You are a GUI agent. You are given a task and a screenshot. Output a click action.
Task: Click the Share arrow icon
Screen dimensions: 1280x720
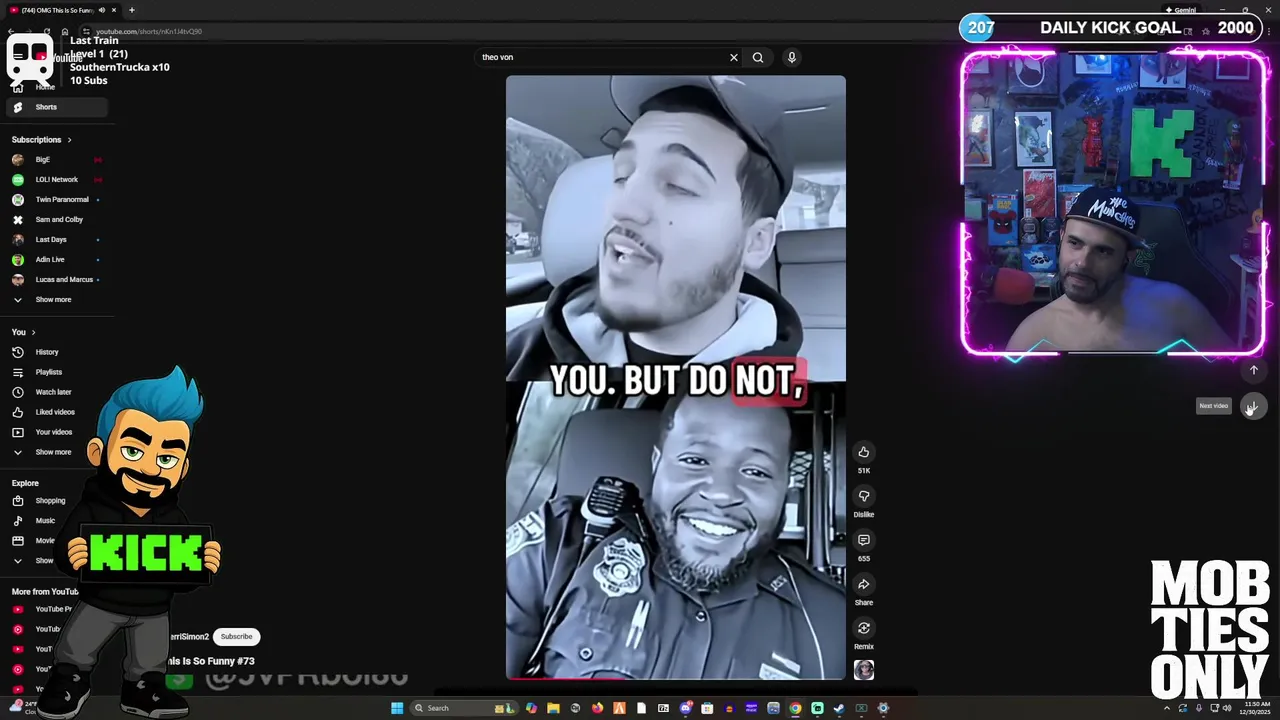tap(864, 584)
